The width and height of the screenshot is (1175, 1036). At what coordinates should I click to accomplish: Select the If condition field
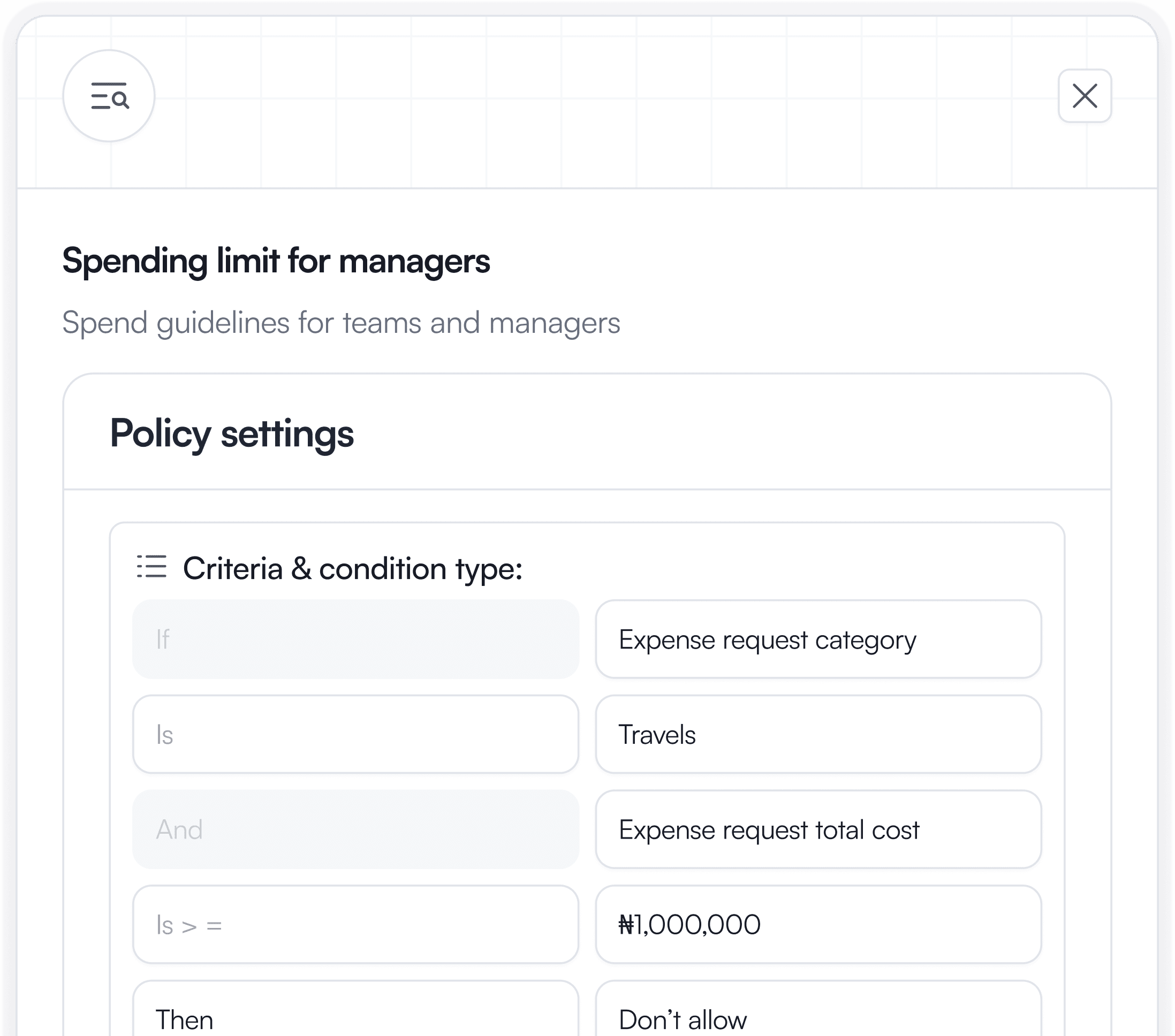[356, 639]
